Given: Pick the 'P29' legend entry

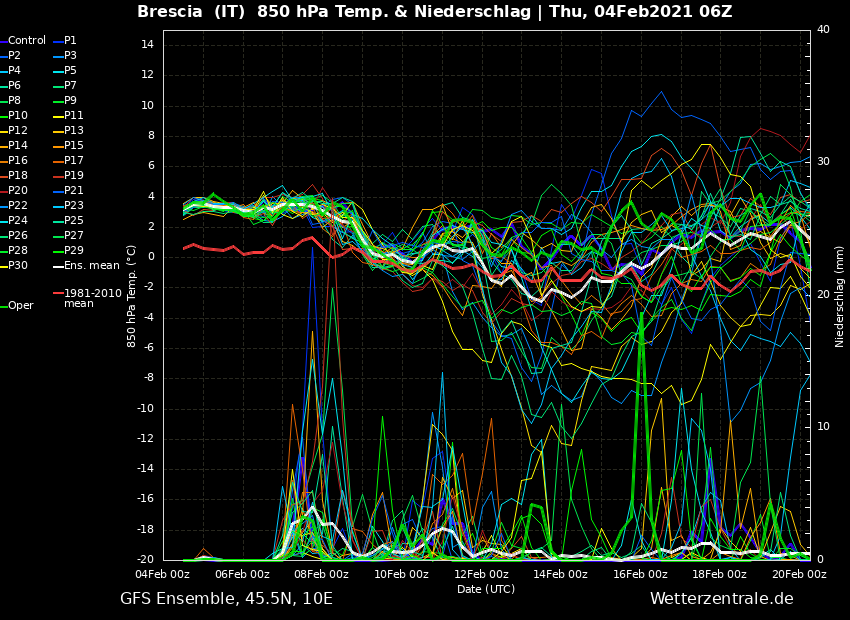Looking at the screenshot, I should (68, 250).
